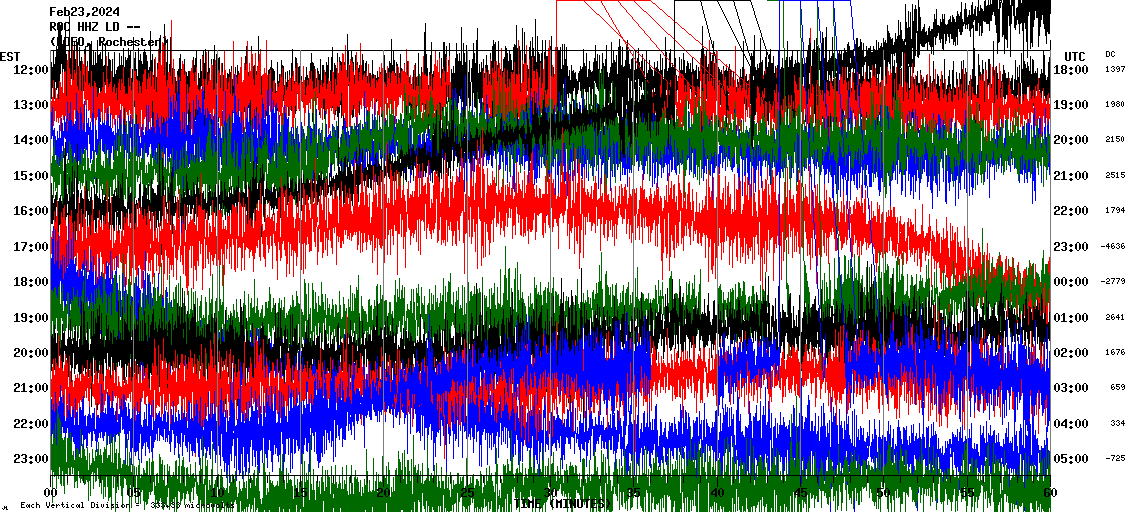Click the 00 minute axis tick label
Screen dimensions: 1130x519
[52, 492]
